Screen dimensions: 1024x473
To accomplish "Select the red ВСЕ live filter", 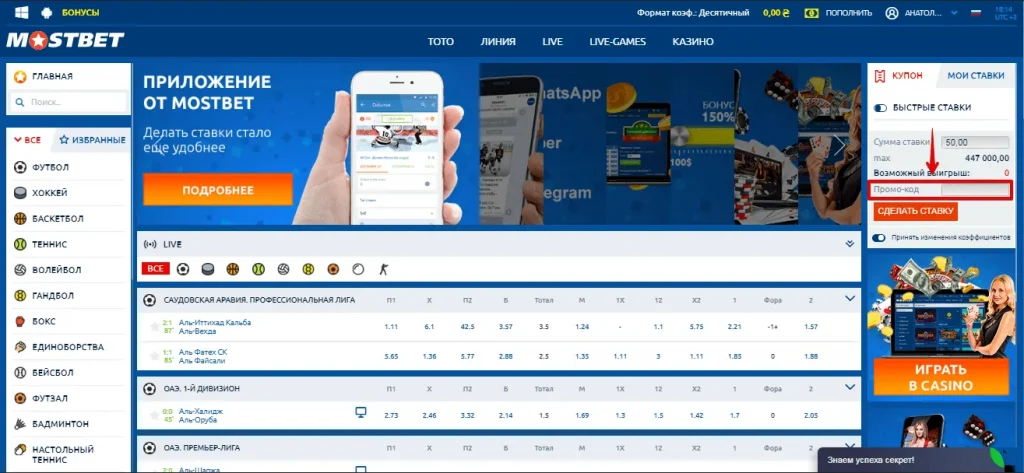I will point(155,269).
